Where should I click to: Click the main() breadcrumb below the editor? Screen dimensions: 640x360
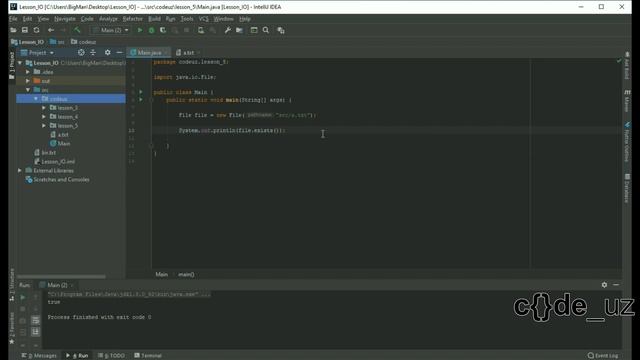point(186,274)
